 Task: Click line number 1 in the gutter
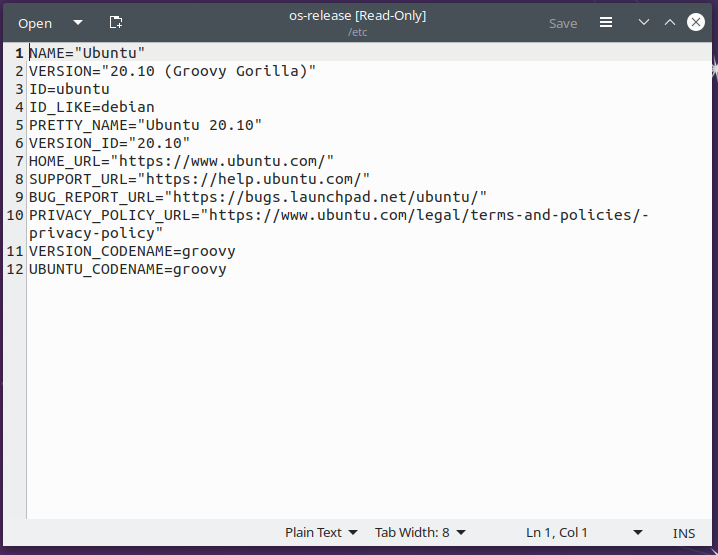[19, 53]
